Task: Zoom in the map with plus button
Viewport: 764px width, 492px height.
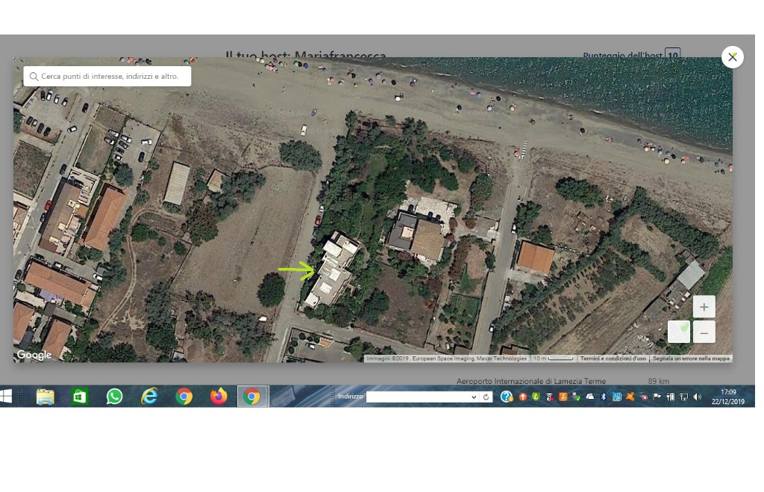Action: click(x=704, y=307)
